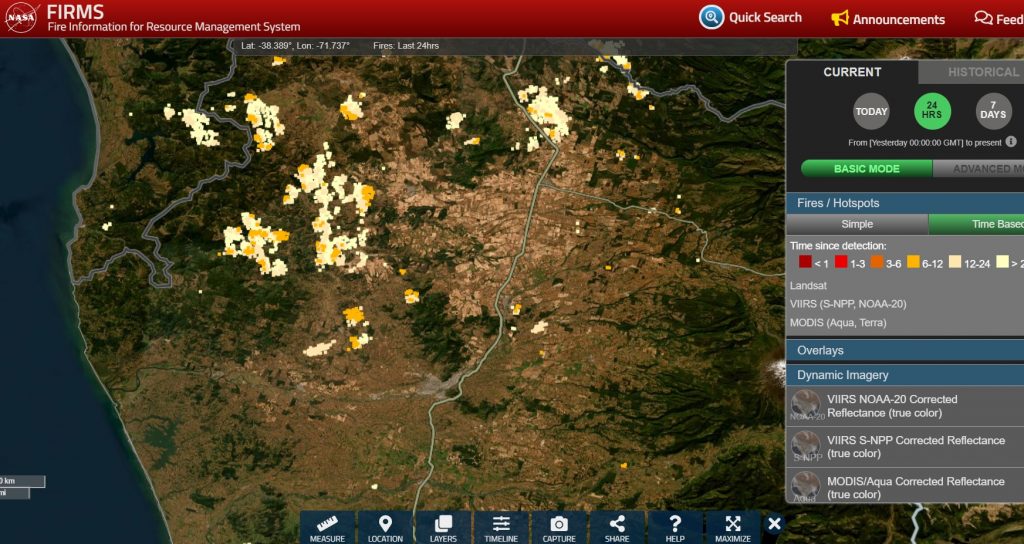Click 'Time since detection:' label
Image resolution: width=1024 pixels, height=544 pixels.
838,246
